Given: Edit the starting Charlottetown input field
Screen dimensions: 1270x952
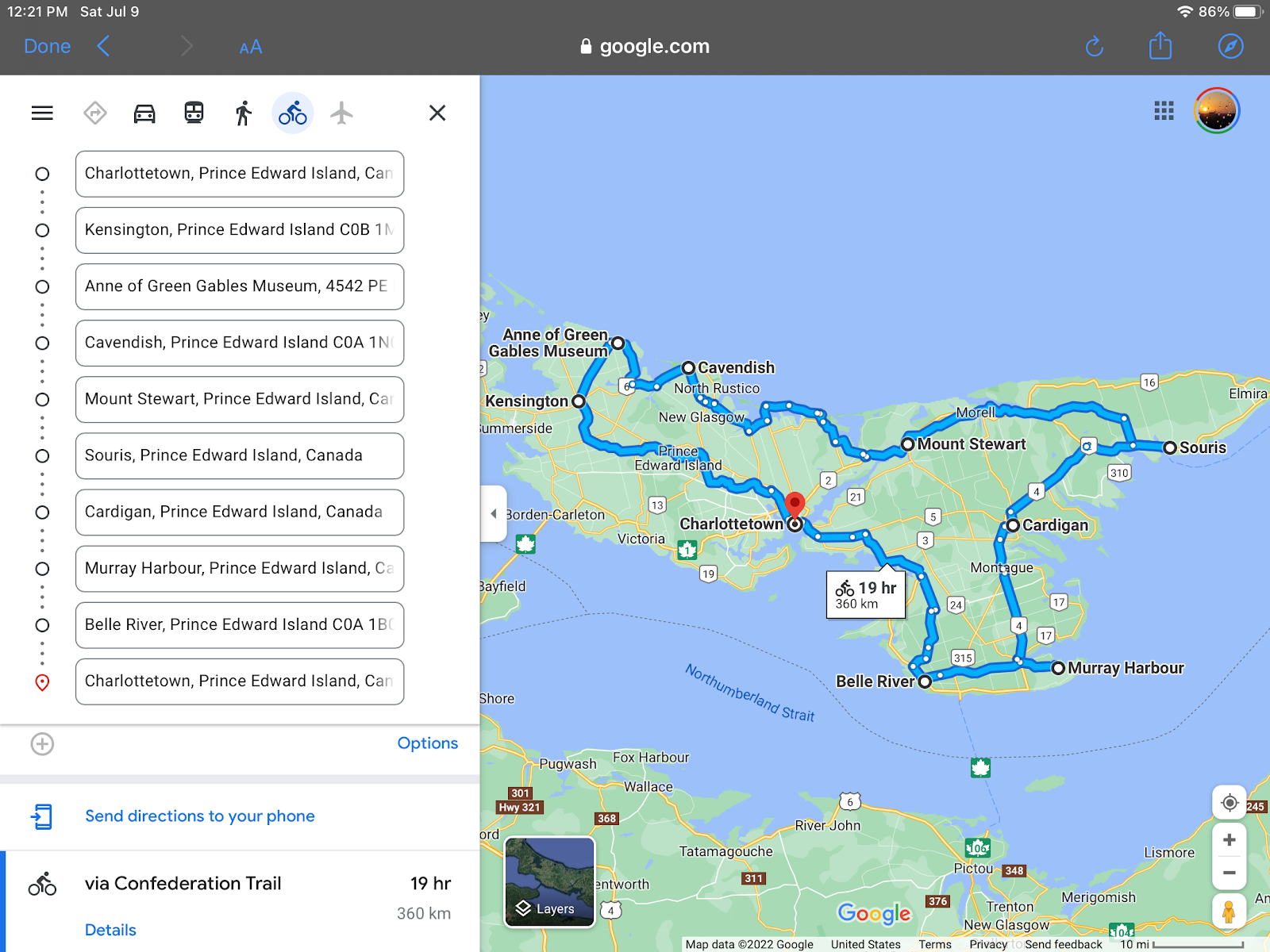Looking at the screenshot, I should point(240,174).
